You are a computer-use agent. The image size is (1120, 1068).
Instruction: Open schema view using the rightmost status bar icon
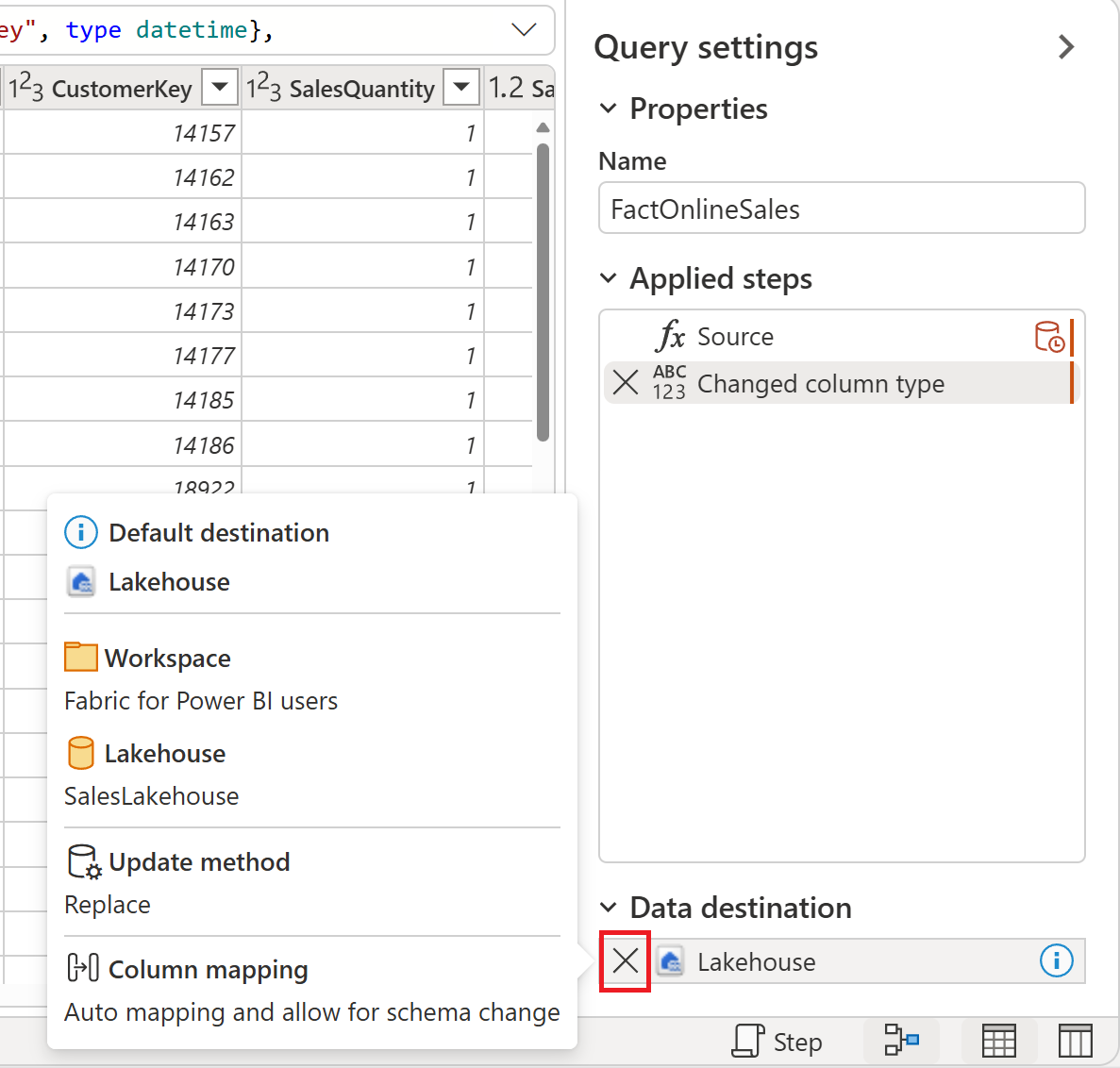click(x=1075, y=1041)
